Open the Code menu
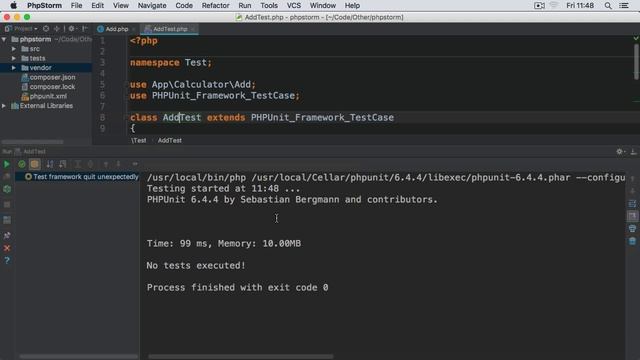The image size is (640, 360). click(184, 6)
